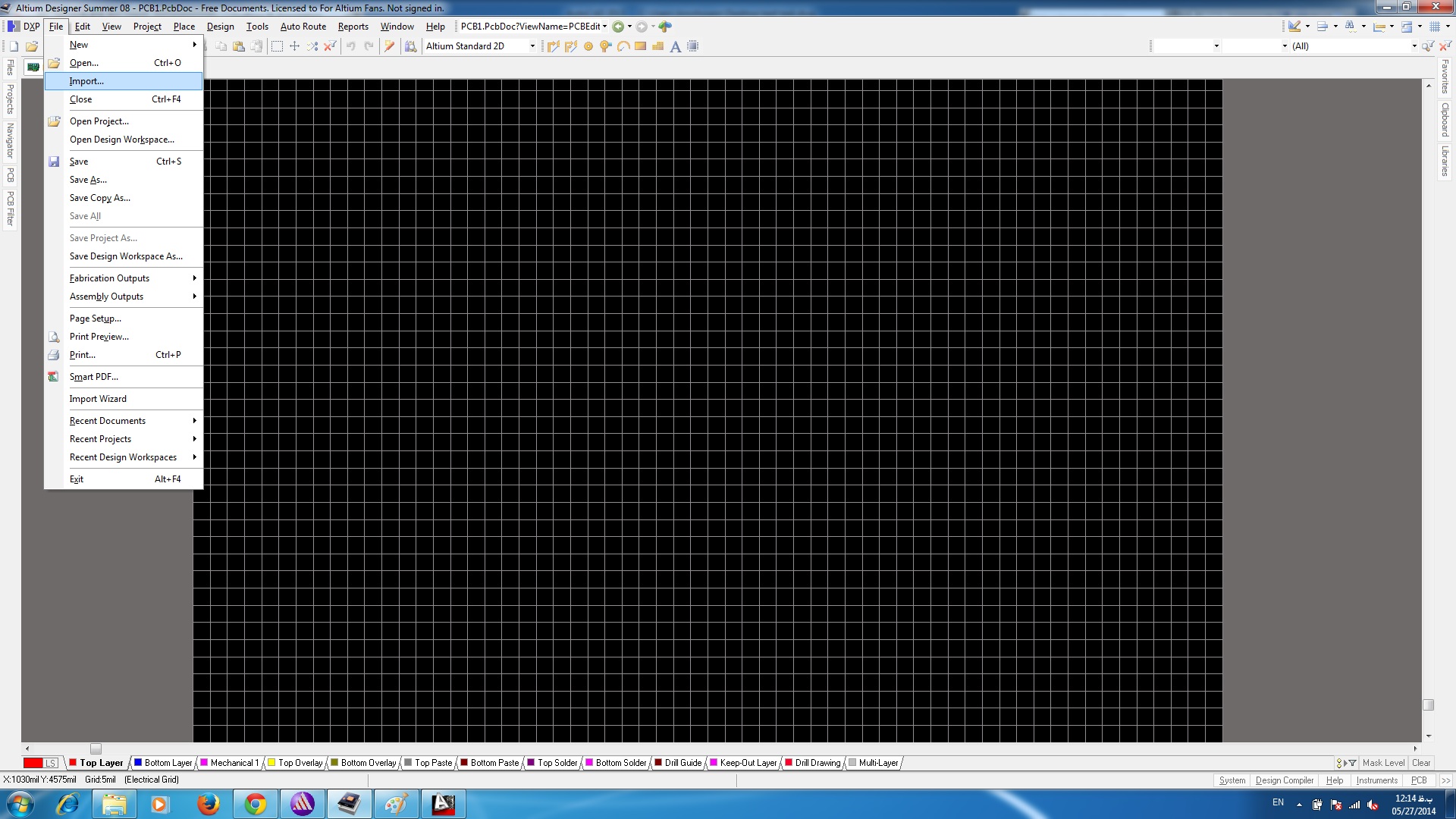
Task: Open Firefox from the Windows taskbar
Action: click(x=208, y=804)
